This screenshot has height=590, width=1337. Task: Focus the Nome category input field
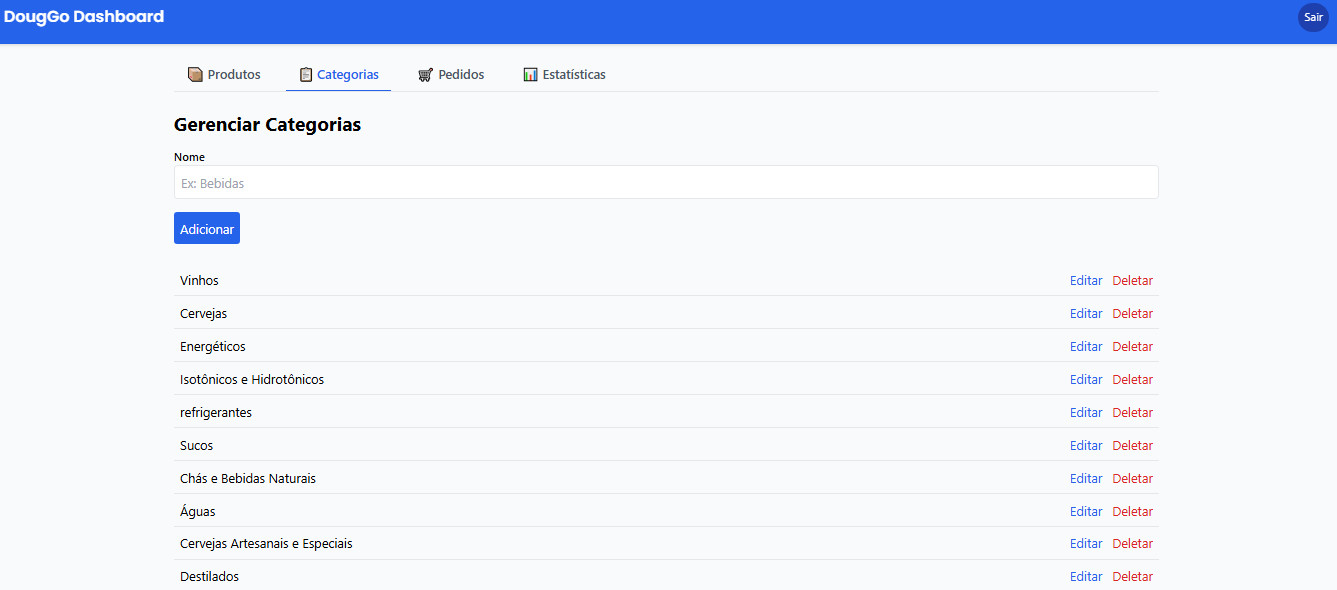click(x=666, y=183)
